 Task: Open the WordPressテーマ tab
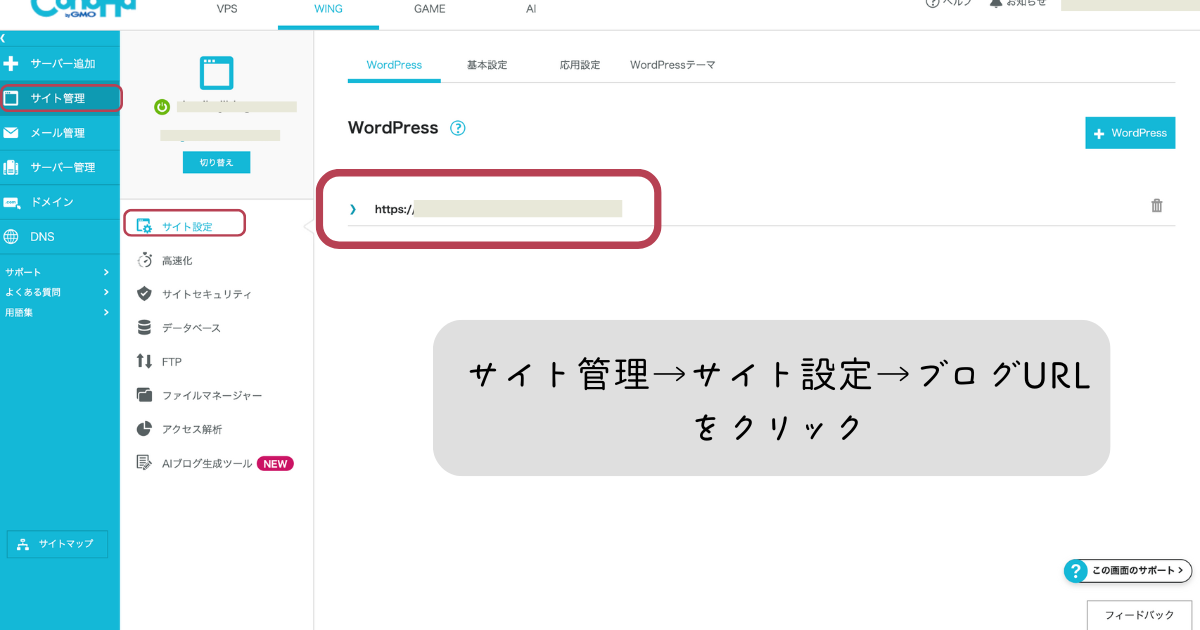click(672, 65)
